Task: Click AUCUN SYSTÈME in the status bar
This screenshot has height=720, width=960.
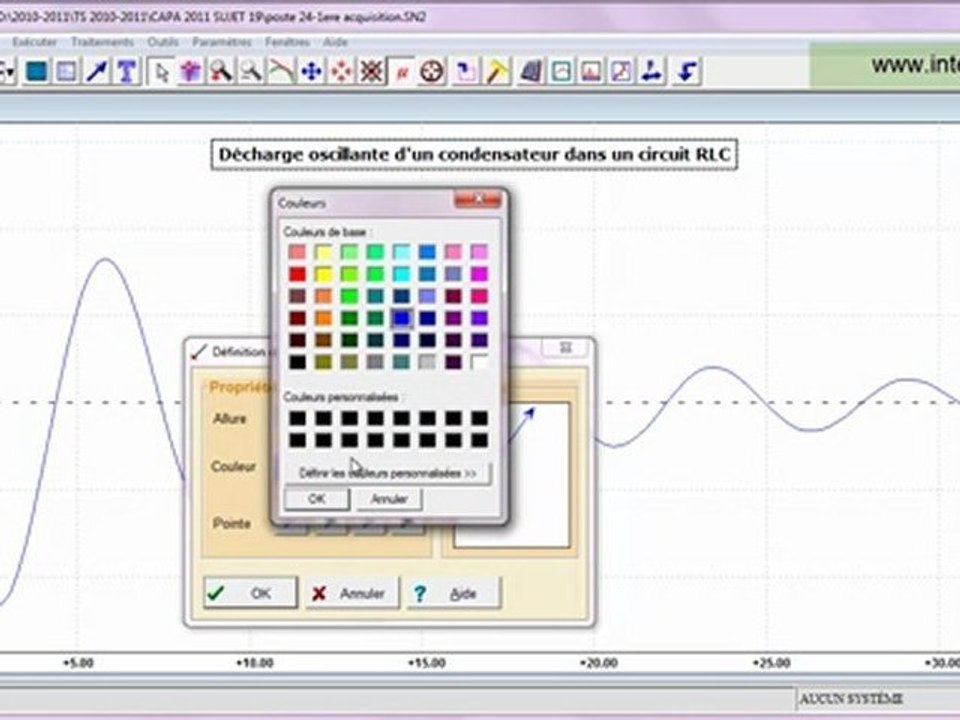Action: (851, 699)
